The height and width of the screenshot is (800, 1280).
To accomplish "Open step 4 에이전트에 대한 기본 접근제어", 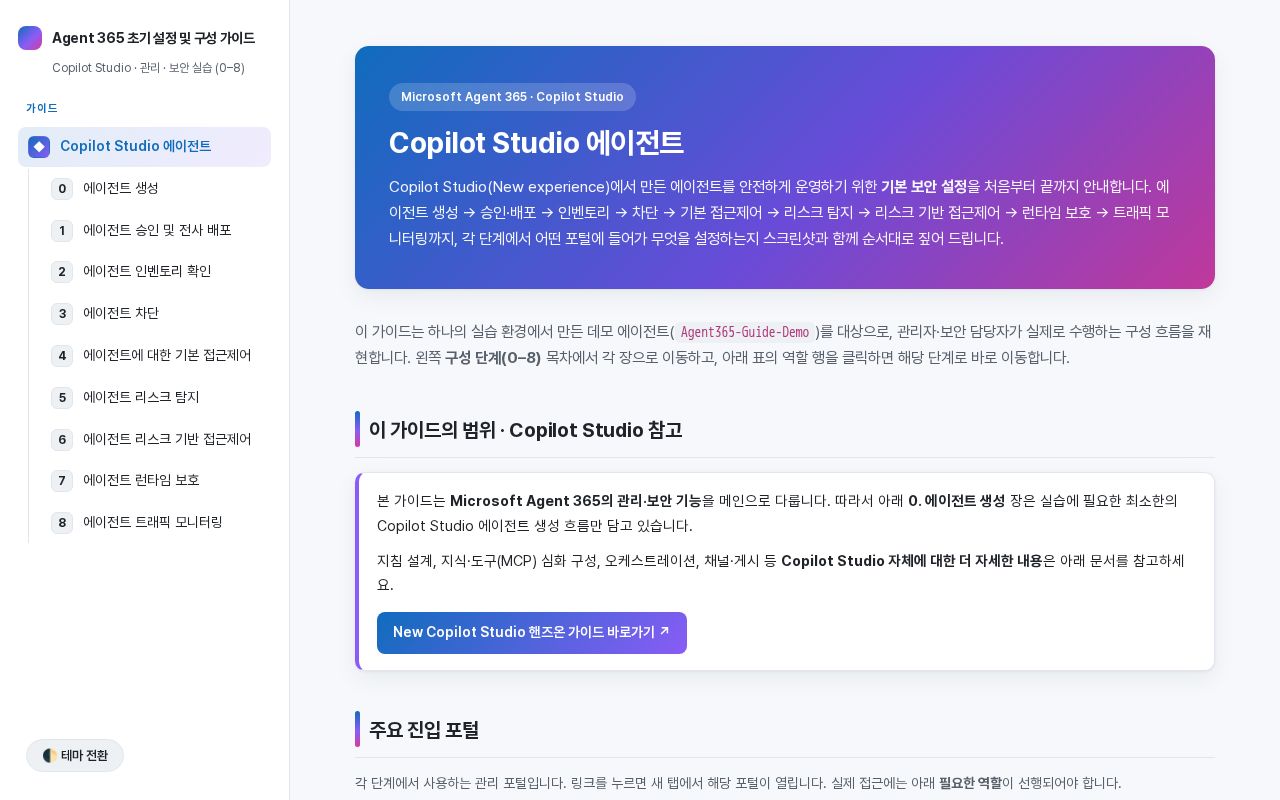I will tap(157, 356).
